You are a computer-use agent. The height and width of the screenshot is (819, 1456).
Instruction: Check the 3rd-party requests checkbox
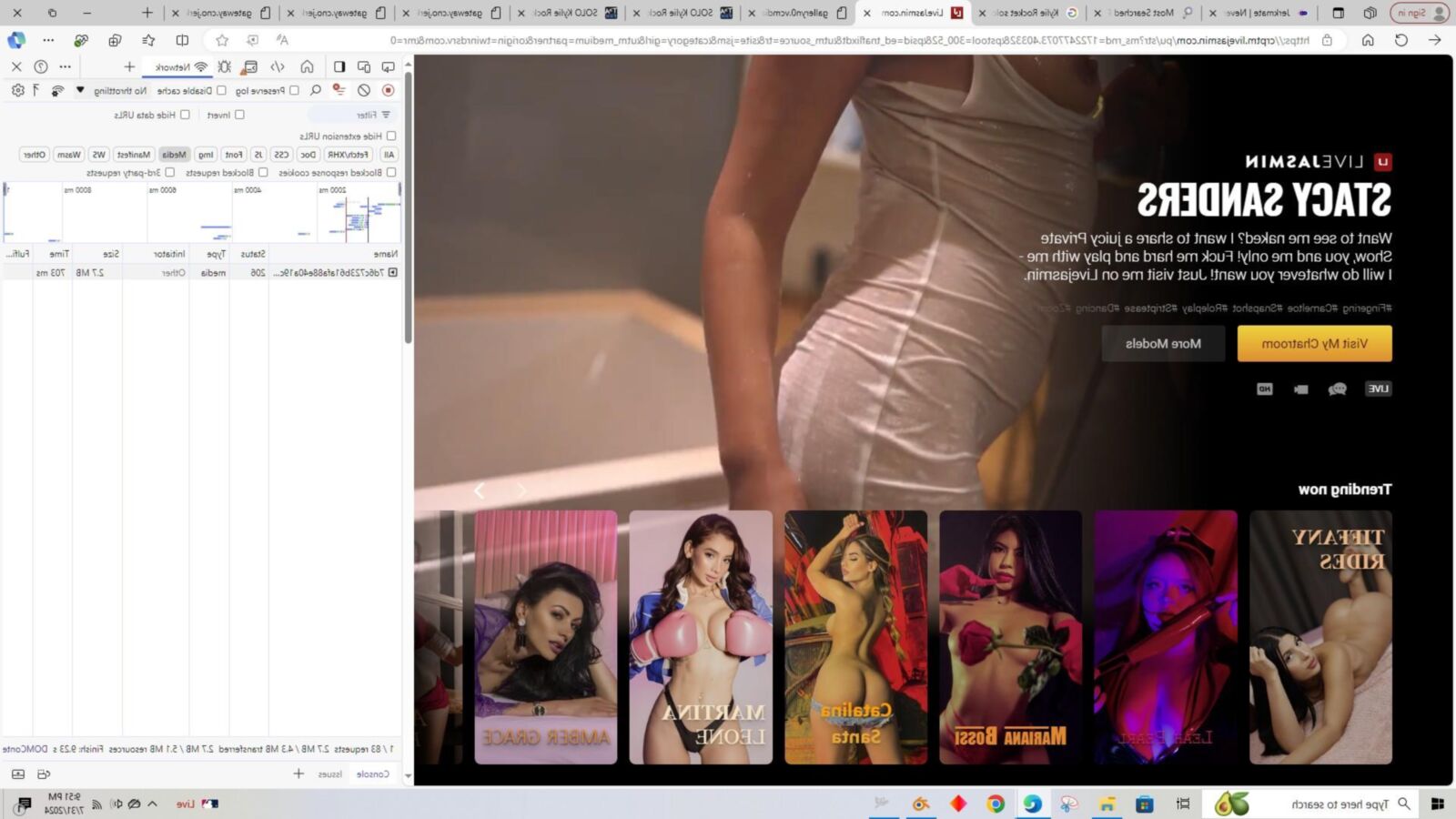169,172
